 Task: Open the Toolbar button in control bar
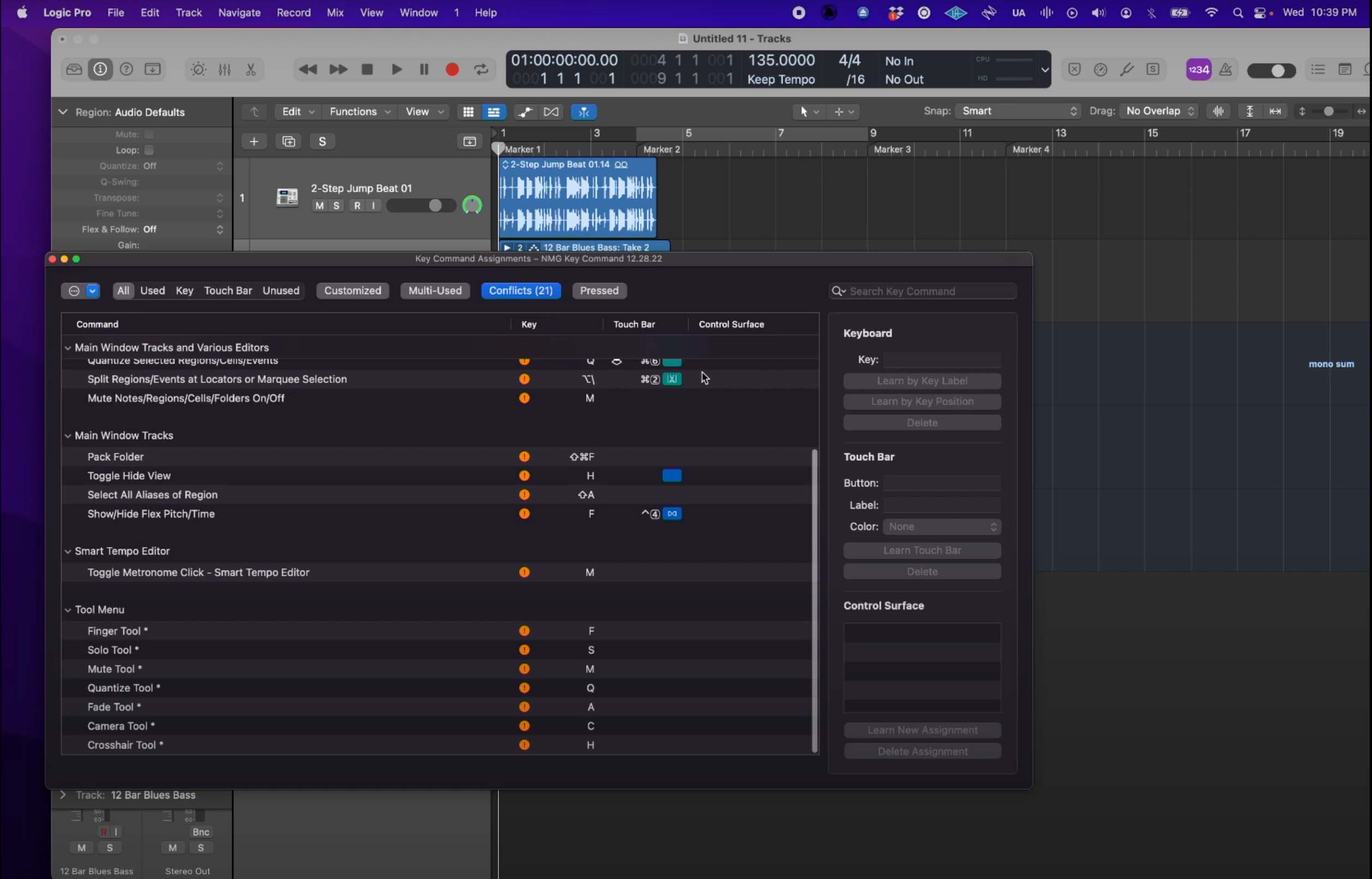point(152,70)
